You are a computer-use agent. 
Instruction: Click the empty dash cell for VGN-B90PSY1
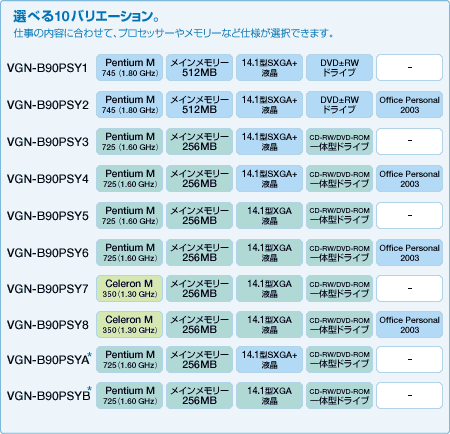coord(409,68)
